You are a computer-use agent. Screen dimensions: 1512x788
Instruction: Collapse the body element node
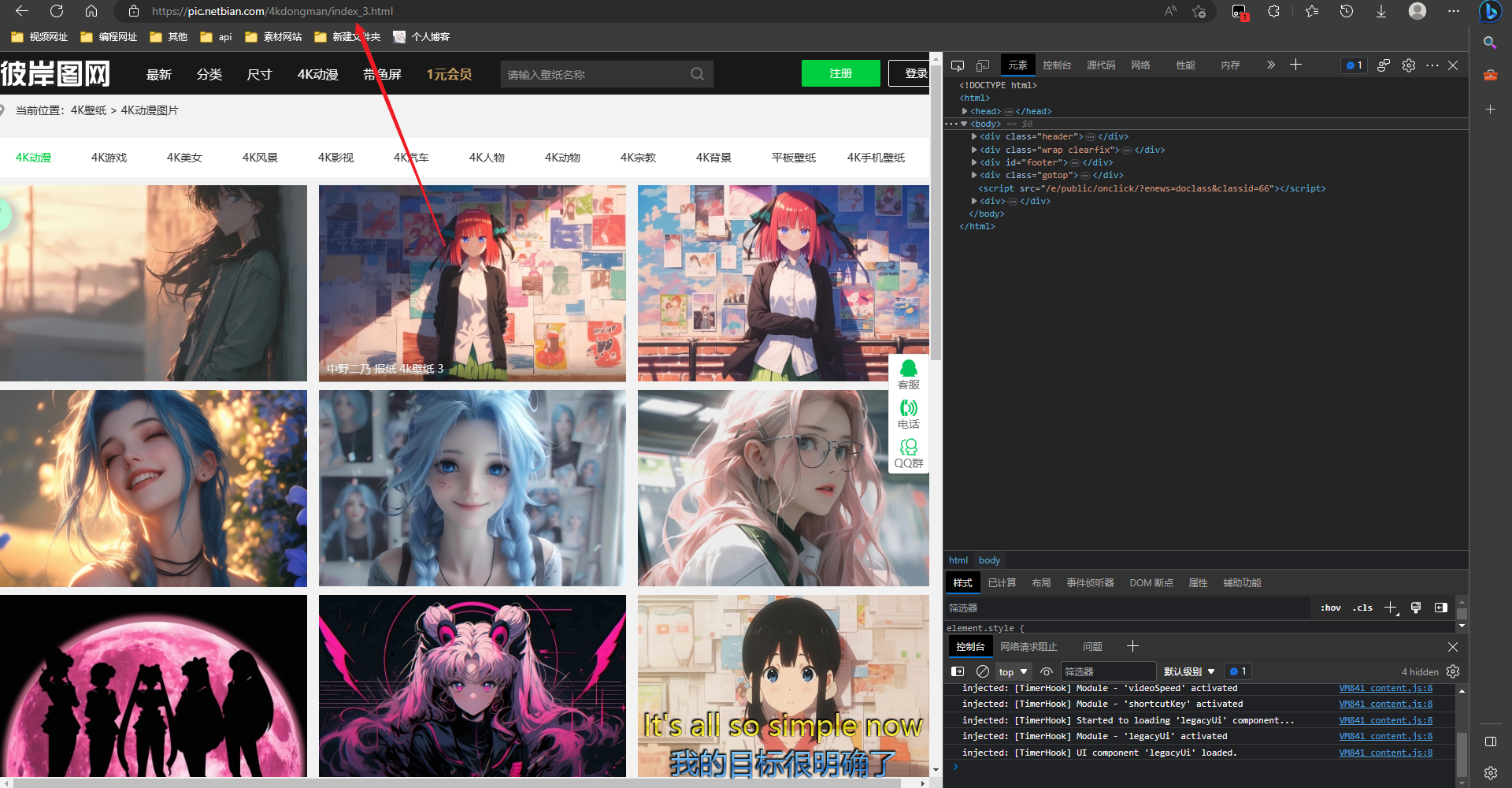pos(965,124)
